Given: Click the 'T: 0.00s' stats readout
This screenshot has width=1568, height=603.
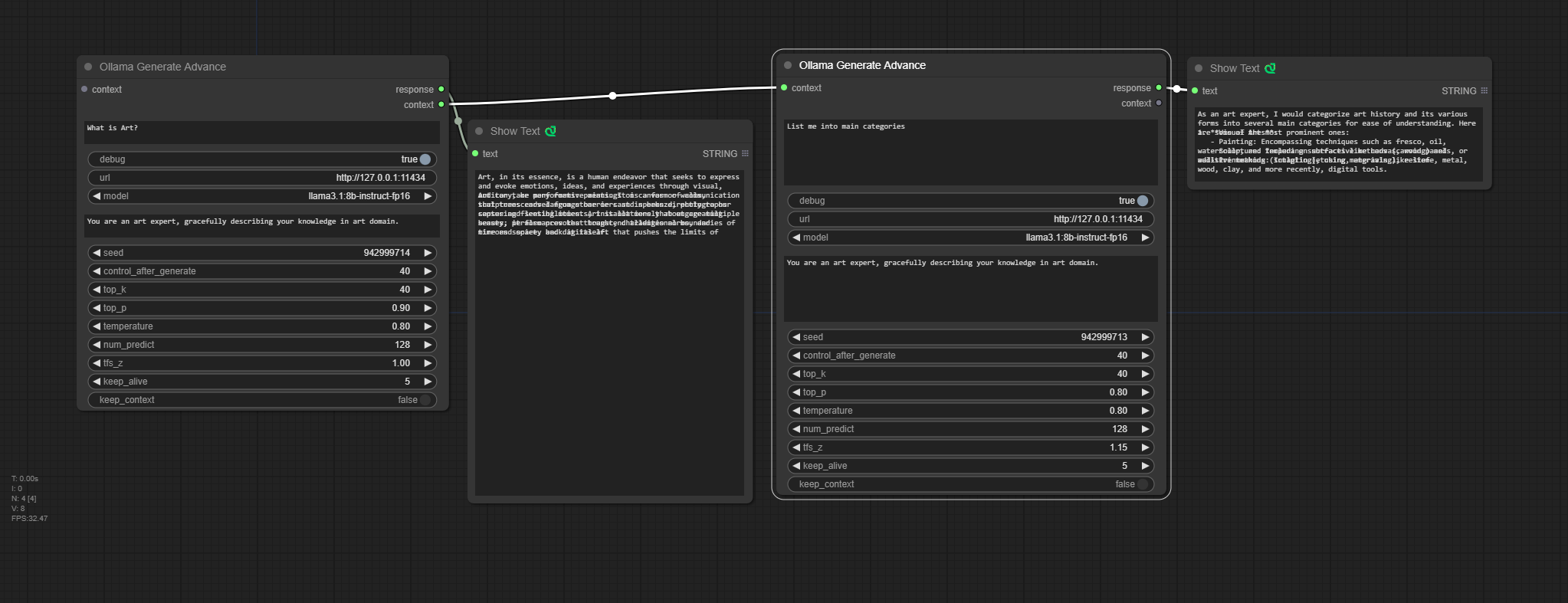Looking at the screenshot, I should 25,479.
